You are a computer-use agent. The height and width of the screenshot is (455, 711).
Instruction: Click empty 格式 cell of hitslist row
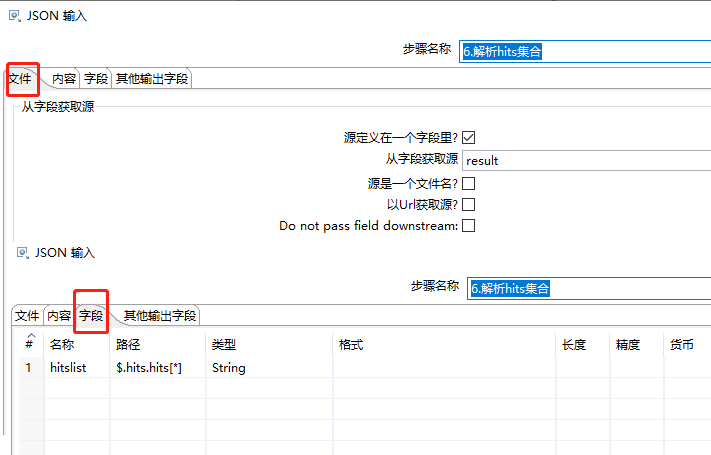(x=444, y=367)
